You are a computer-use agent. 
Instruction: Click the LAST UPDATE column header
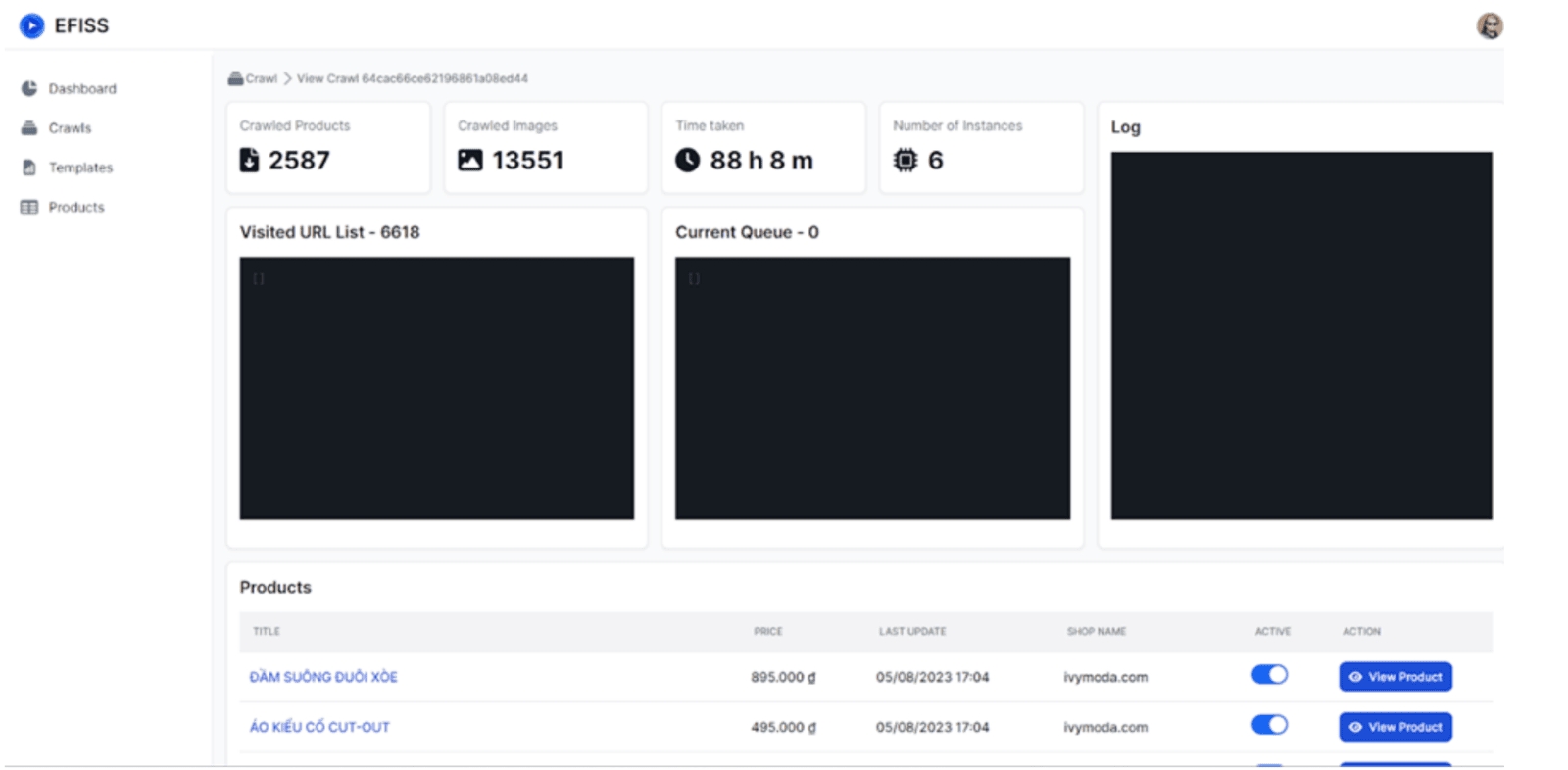912,632
